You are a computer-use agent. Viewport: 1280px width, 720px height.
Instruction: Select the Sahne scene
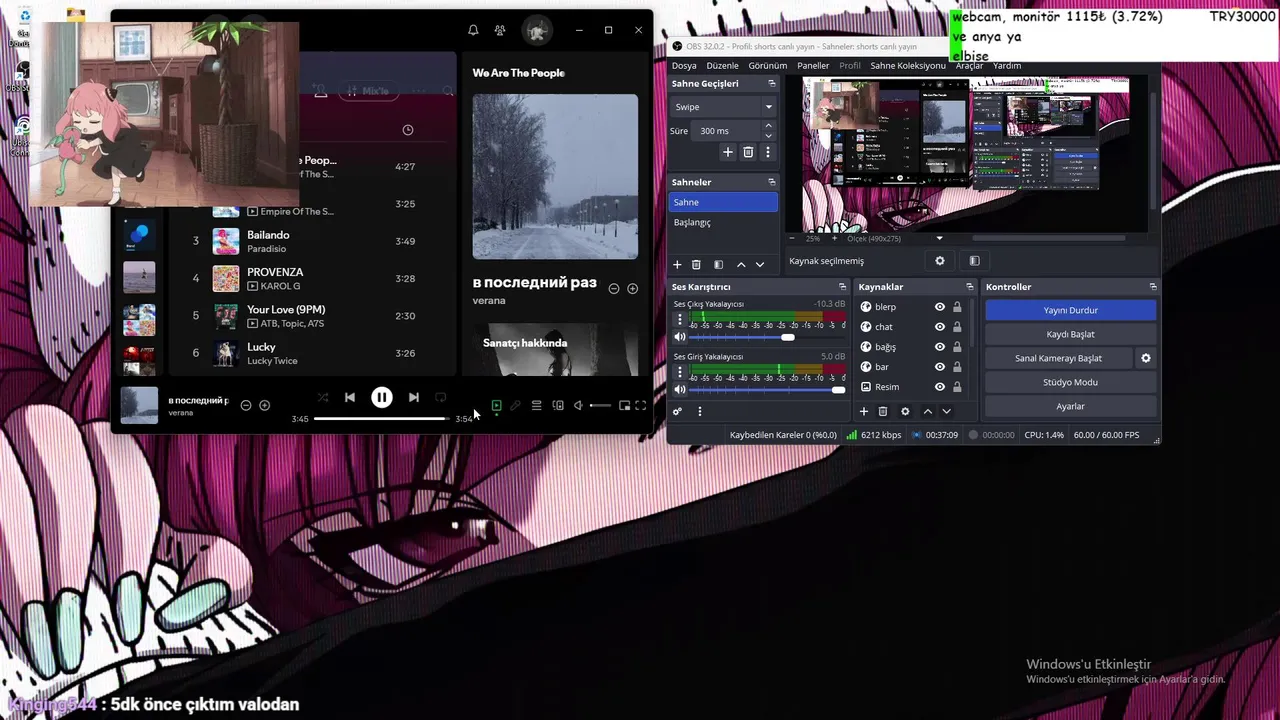point(723,202)
